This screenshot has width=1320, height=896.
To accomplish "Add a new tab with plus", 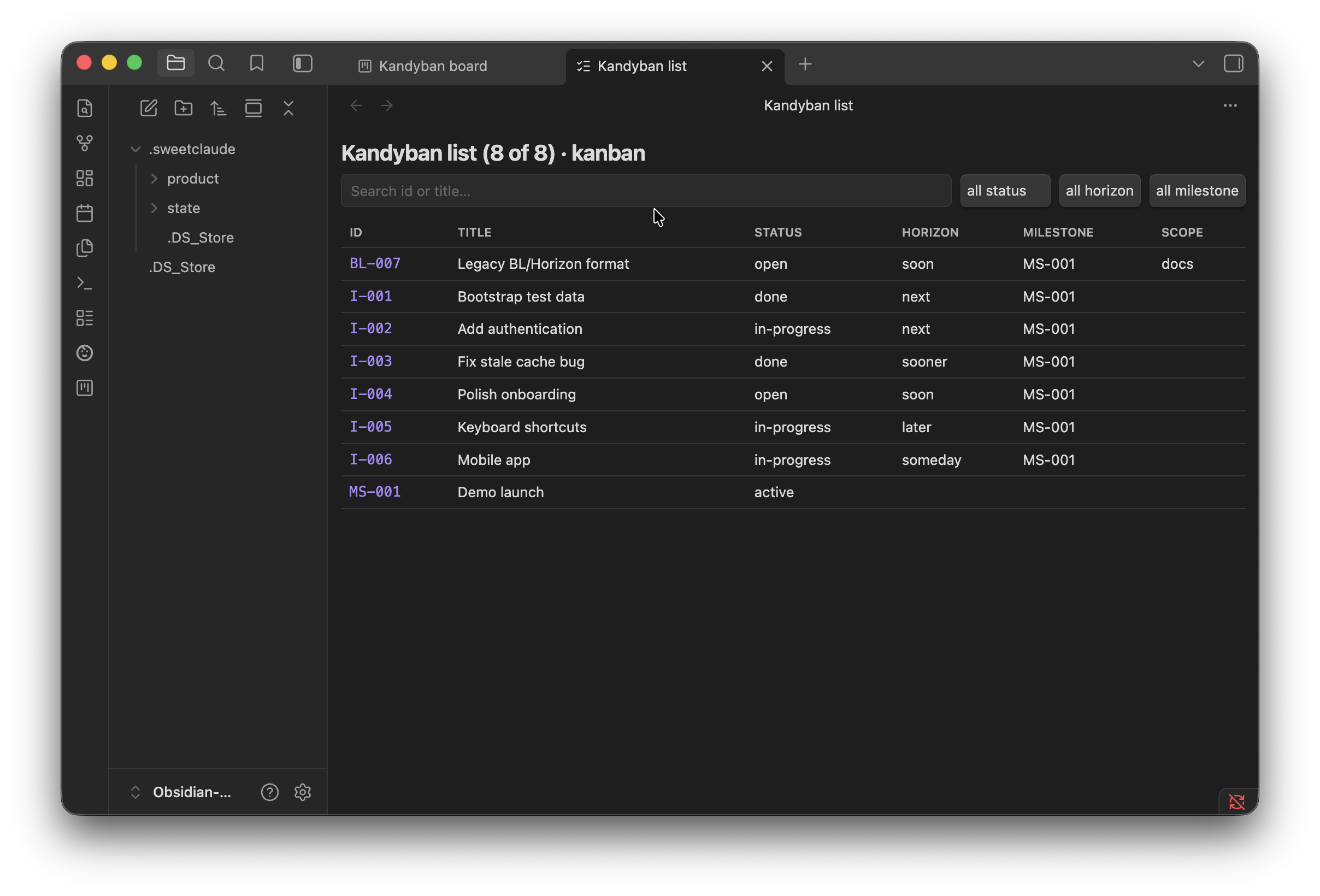I will point(805,64).
